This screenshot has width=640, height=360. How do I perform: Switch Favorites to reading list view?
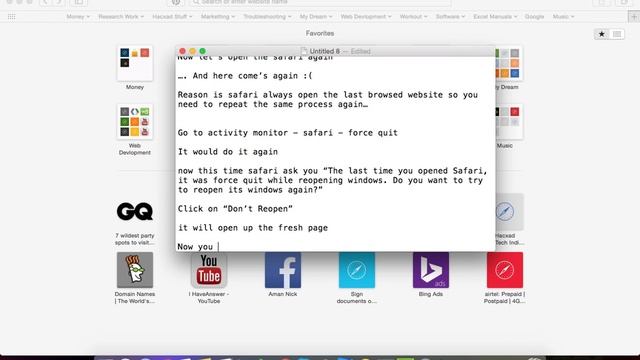617,34
